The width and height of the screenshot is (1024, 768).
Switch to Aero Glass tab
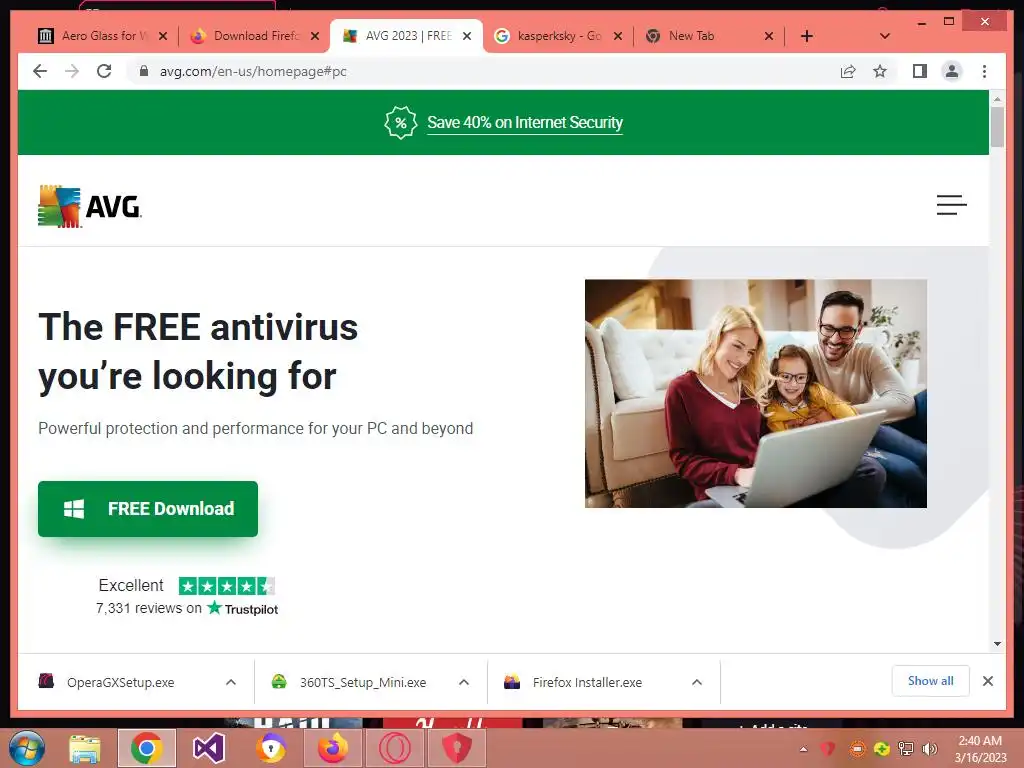click(x=103, y=36)
